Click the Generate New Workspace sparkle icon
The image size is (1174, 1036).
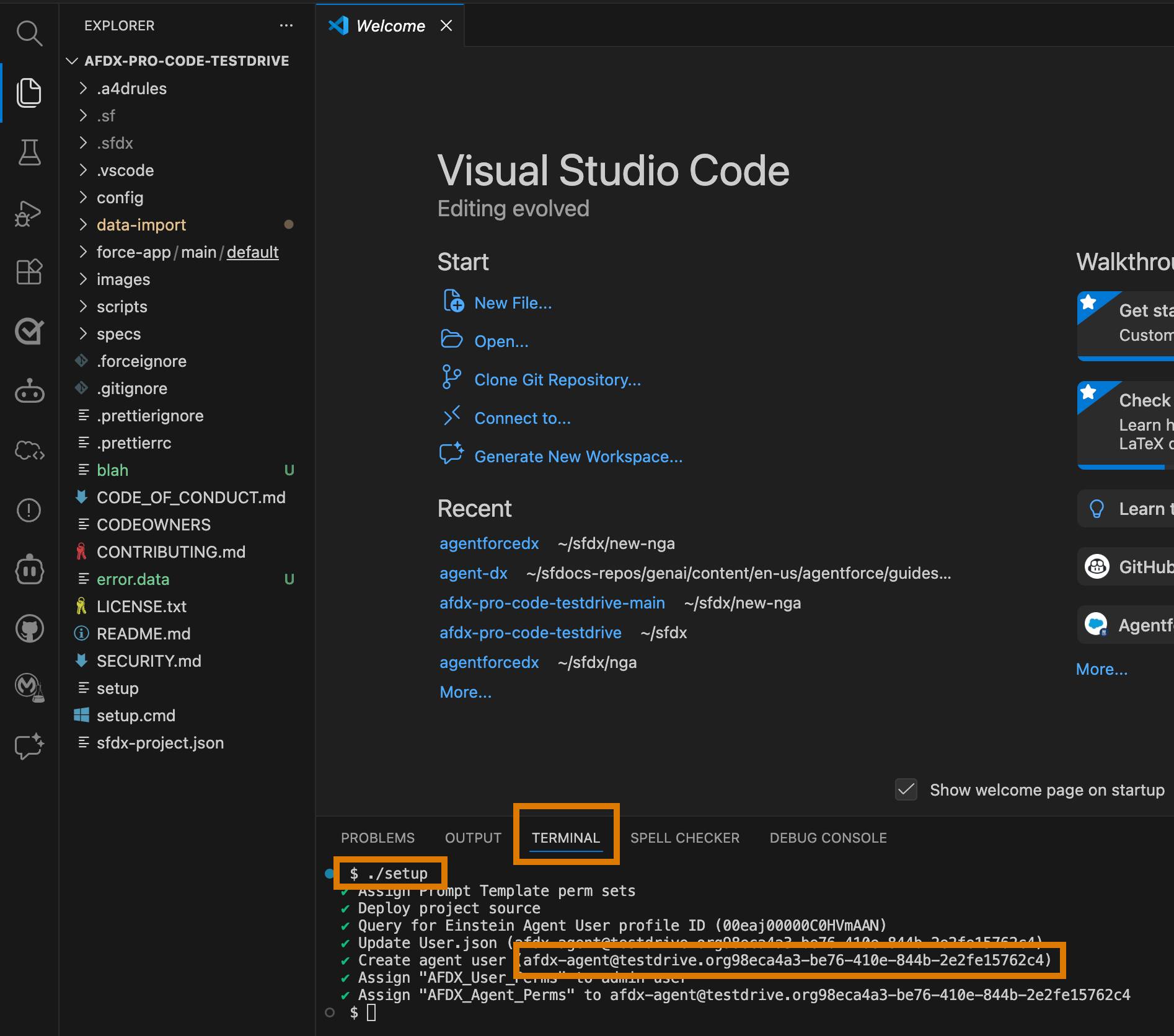click(x=451, y=454)
